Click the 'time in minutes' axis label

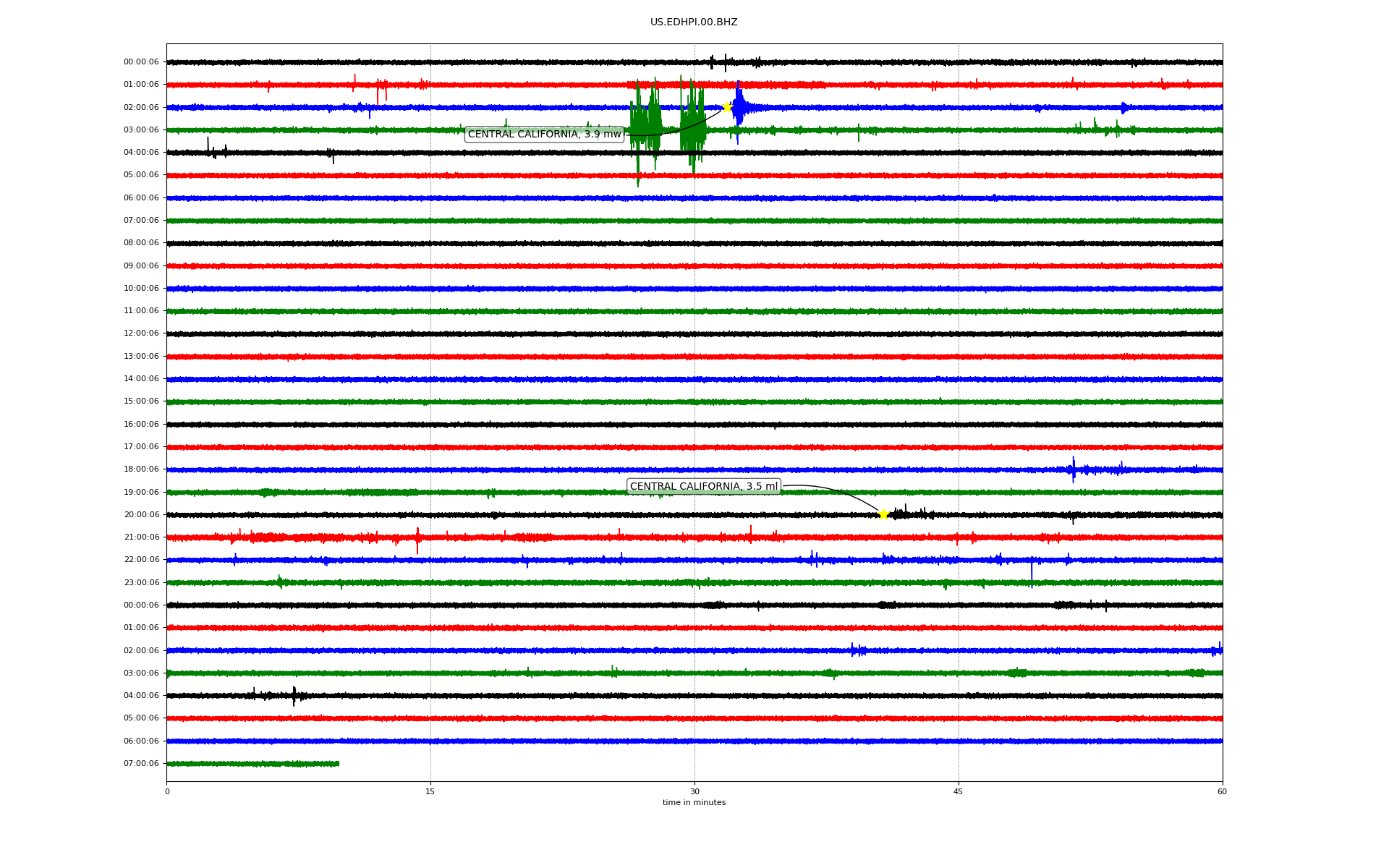[694, 802]
